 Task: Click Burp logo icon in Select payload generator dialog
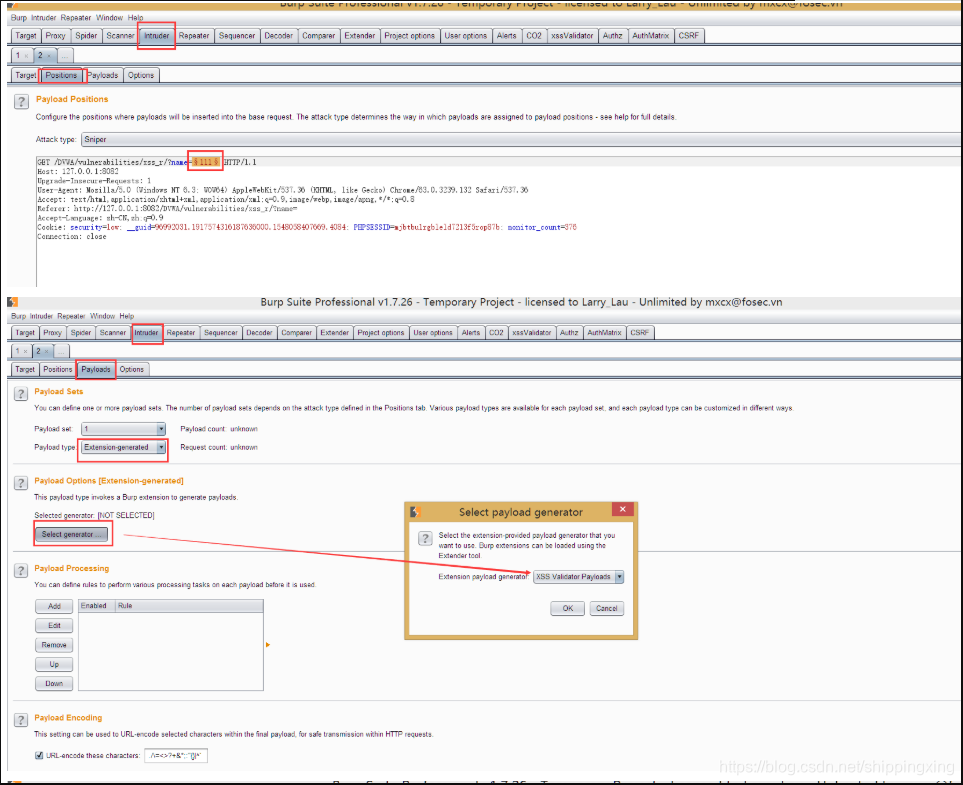tap(415, 512)
